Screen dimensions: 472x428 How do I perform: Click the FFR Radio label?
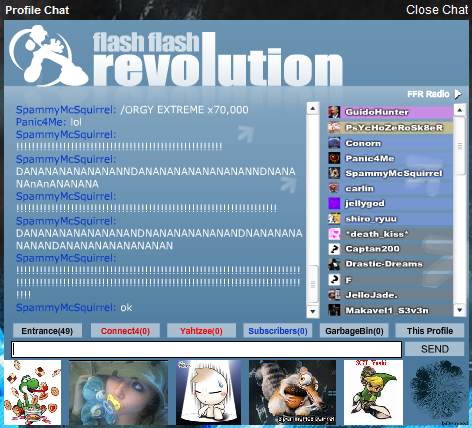click(x=428, y=94)
